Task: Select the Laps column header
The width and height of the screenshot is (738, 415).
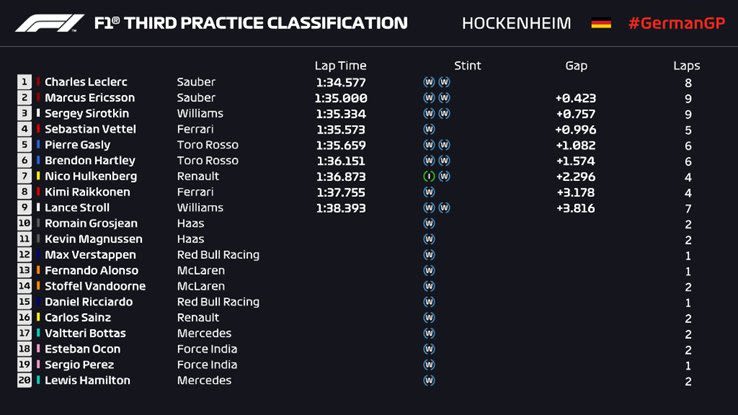Action: pyautogui.click(x=687, y=65)
